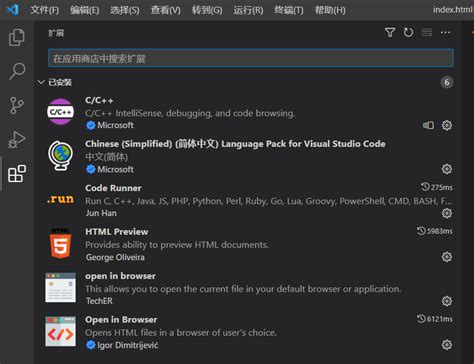Click Provides ability to preview HTML documents text

tap(177, 245)
